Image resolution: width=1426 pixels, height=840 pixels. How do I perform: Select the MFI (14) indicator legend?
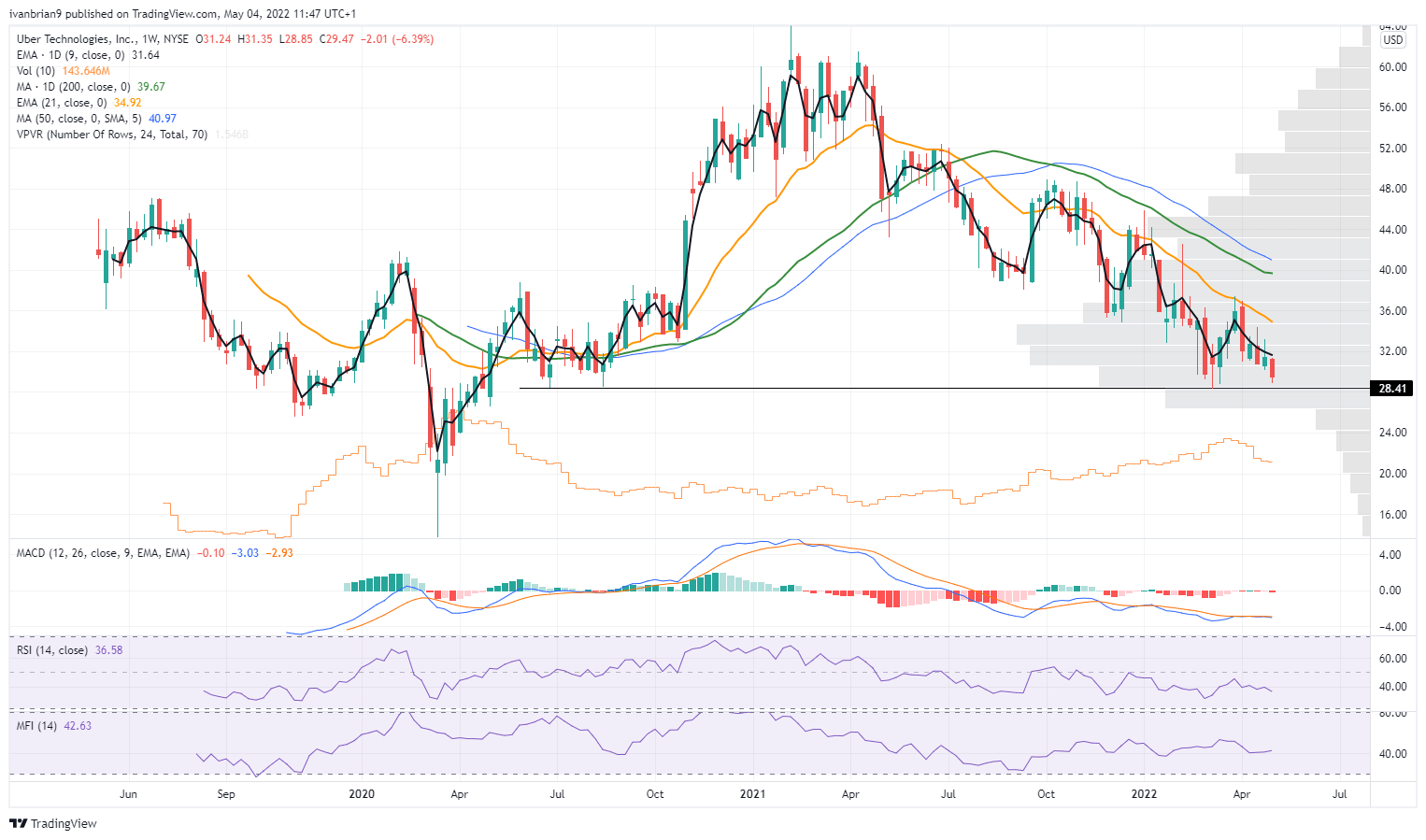pos(37,726)
